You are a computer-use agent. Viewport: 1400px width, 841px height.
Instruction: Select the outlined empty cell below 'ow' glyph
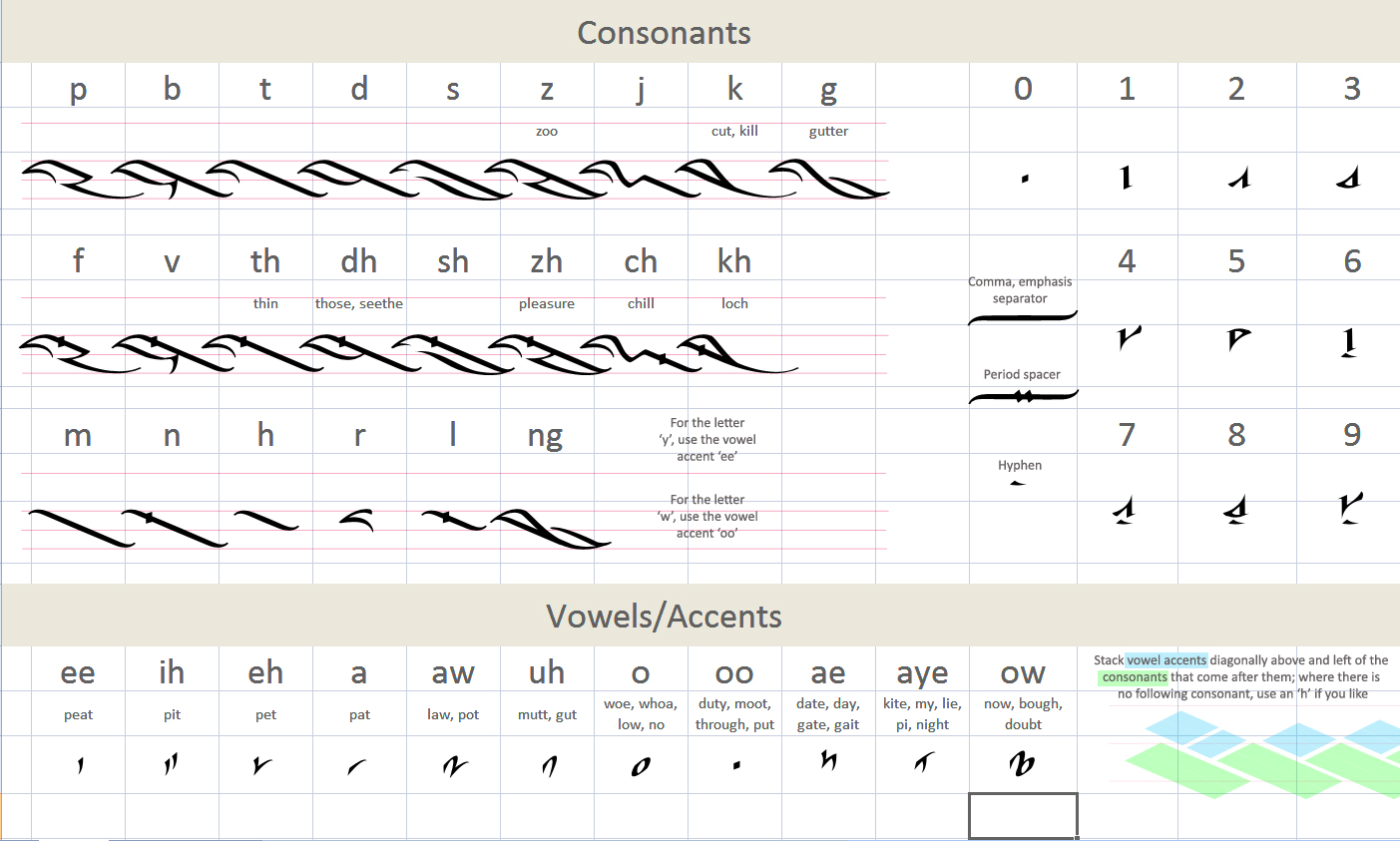pyautogui.click(x=1023, y=816)
